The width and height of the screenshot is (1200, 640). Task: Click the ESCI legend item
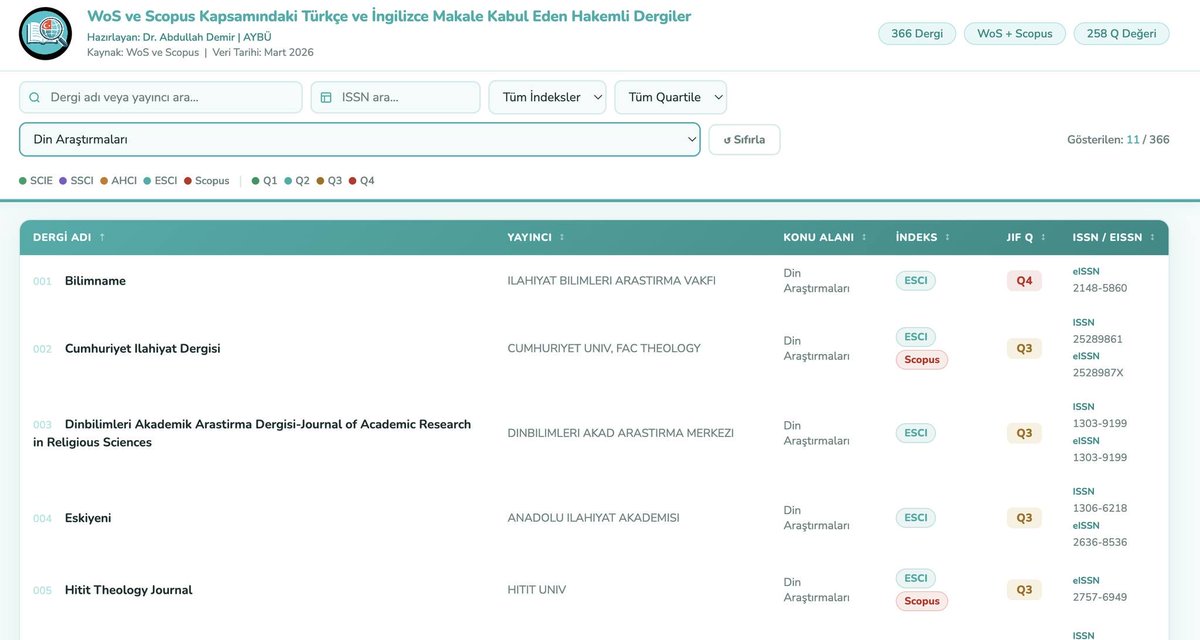160,181
